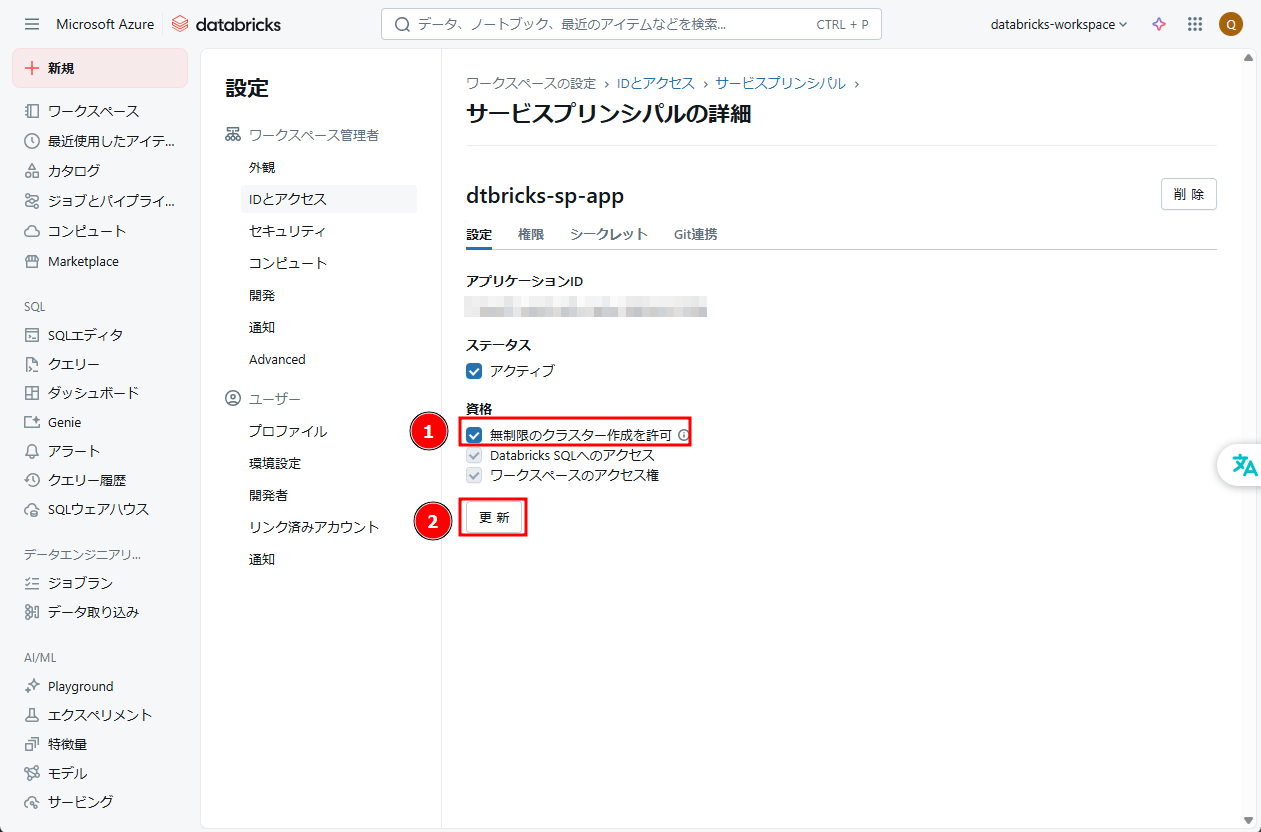Click the 更新 button
Viewport: 1261px width, 832px height.
pyautogui.click(x=494, y=518)
